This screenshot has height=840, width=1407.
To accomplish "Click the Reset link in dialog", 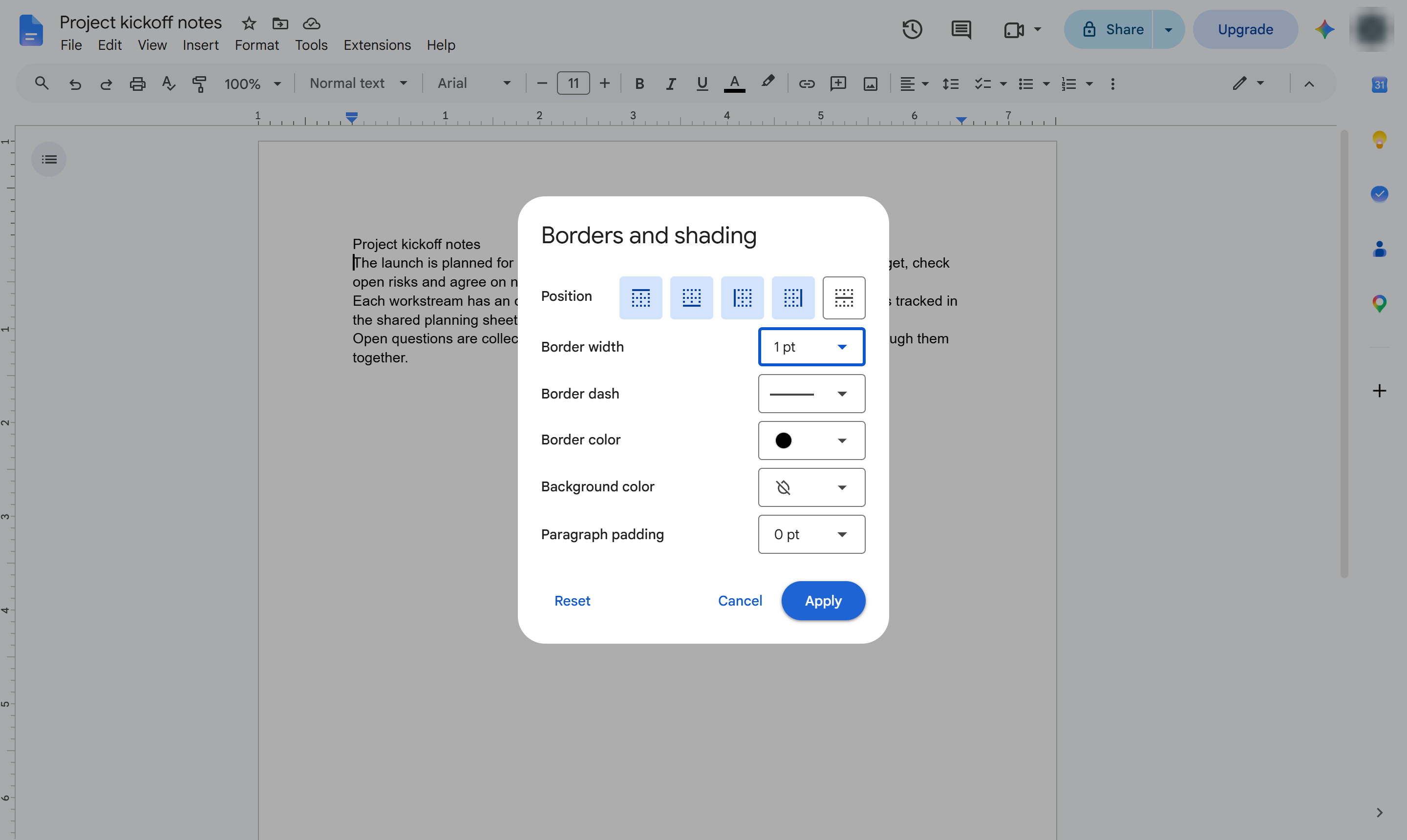I will pyautogui.click(x=572, y=601).
